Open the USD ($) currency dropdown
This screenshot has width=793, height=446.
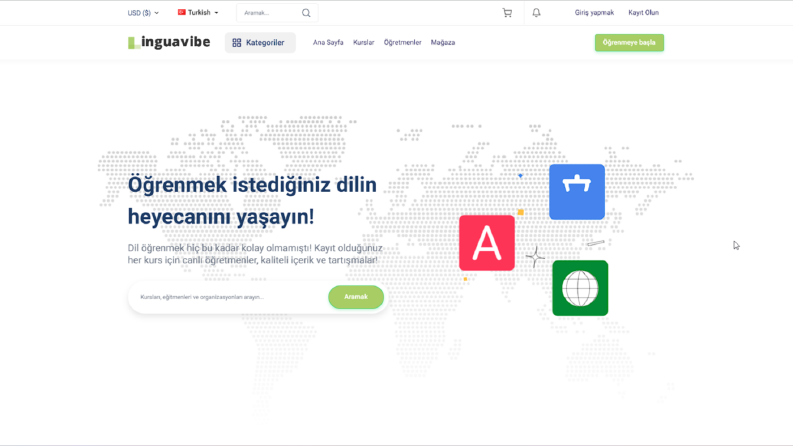pos(143,13)
